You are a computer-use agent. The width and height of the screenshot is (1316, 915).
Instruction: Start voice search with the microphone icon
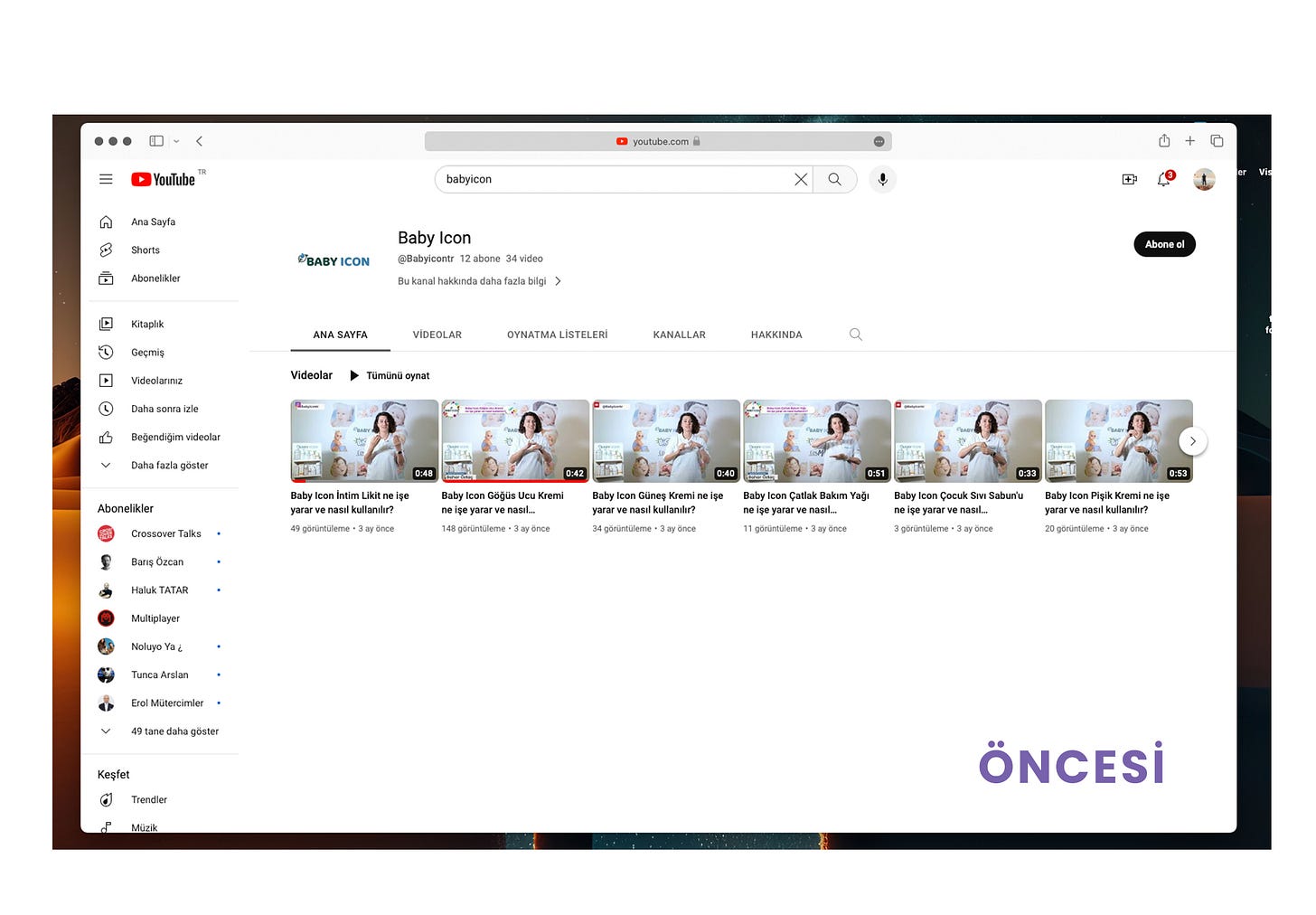(x=883, y=179)
